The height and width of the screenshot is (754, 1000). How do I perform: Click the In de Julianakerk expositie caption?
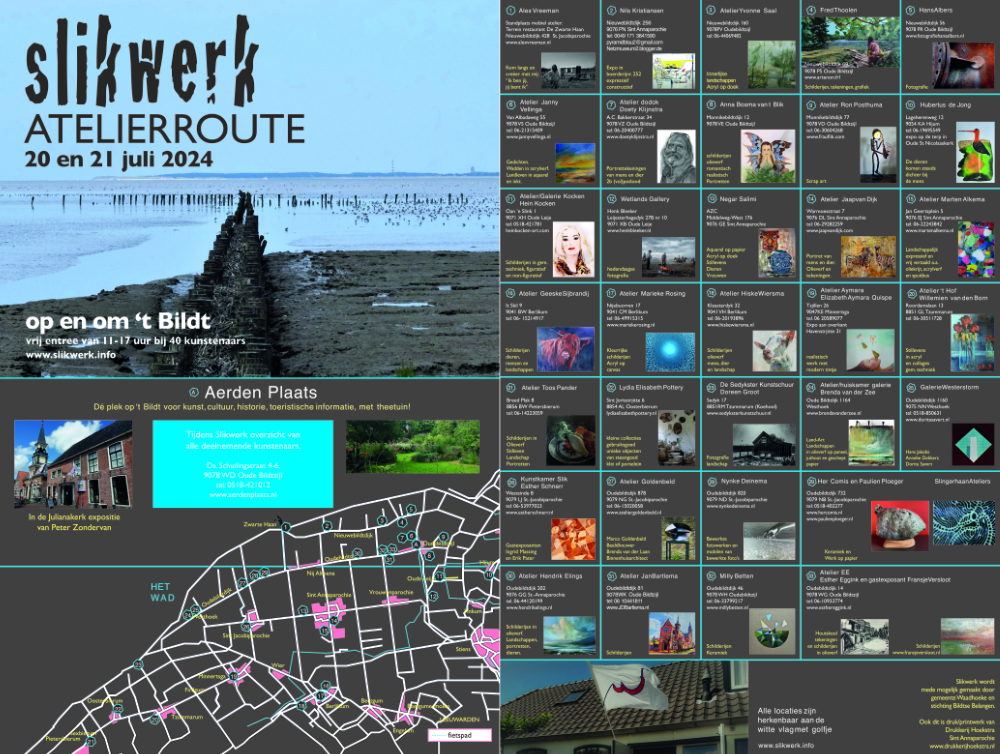click(x=74, y=522)
